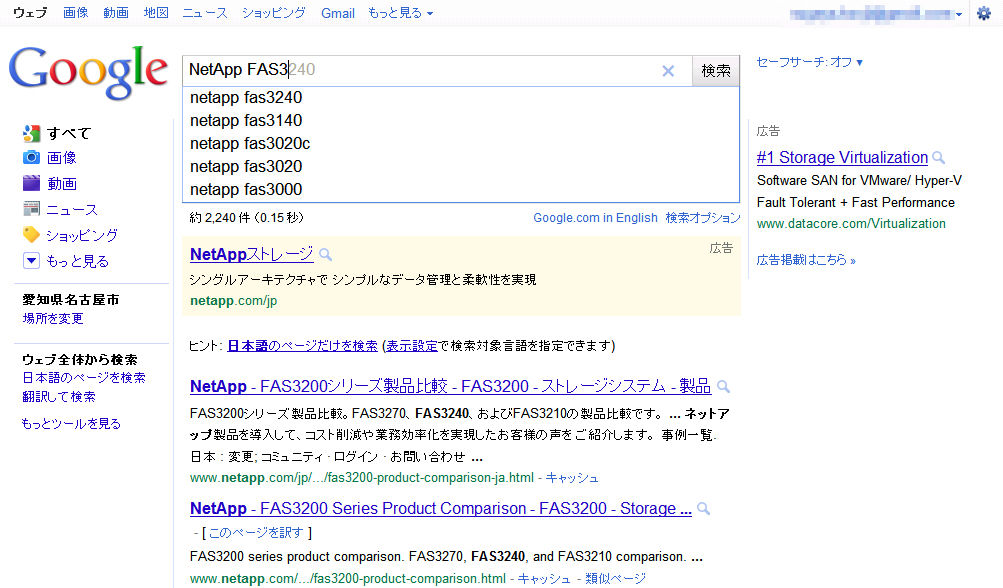Open the settings gear icon
The height and width of the screenshot is (588, 1003).
click(983, 13)
